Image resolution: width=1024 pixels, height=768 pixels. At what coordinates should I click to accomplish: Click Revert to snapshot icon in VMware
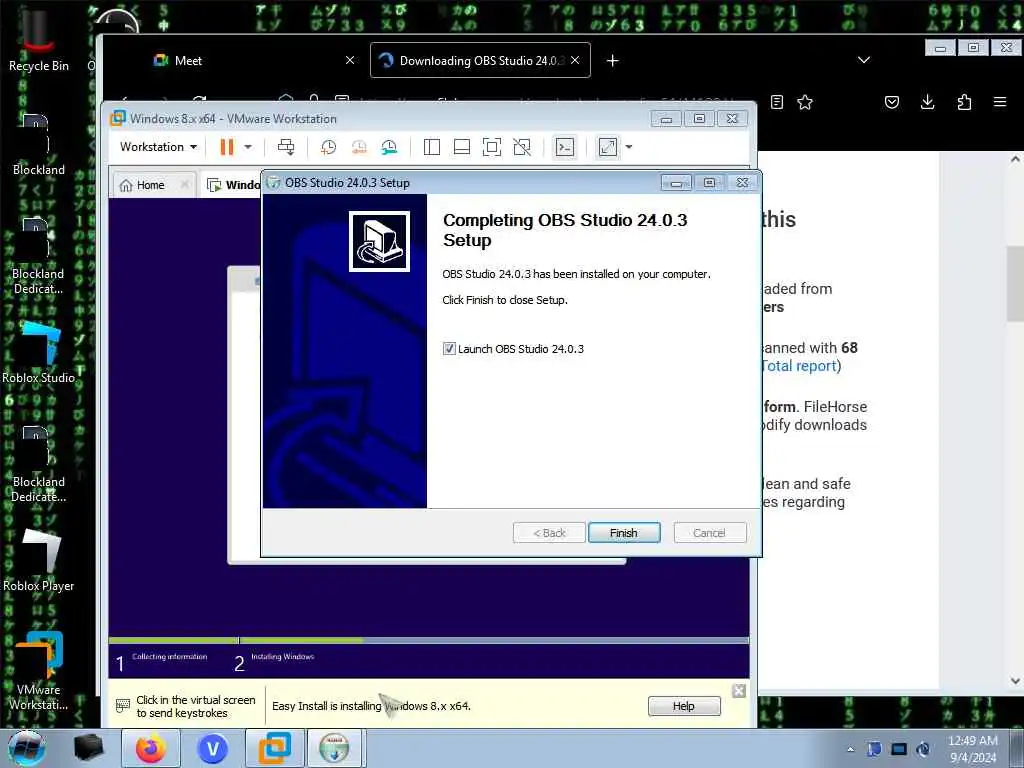click(359, 147)
